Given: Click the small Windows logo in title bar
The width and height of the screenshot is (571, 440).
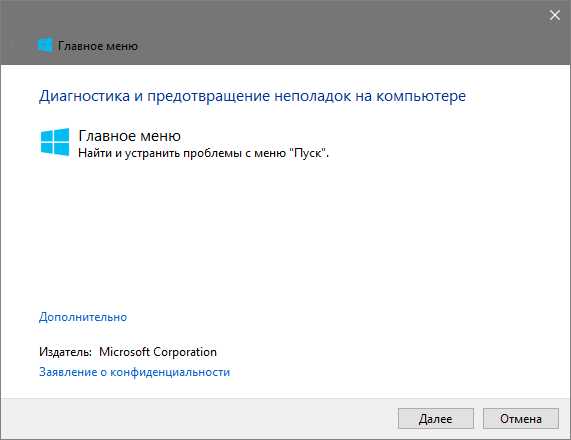Looking at the screenshot, I should 45,46.
